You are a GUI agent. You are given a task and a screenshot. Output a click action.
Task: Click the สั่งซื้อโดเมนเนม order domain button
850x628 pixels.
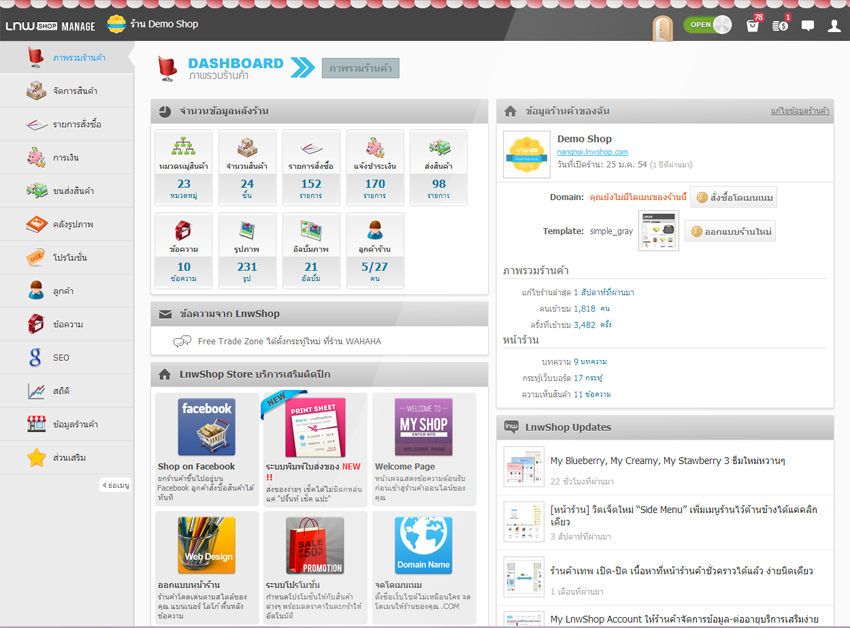click(734, 197)
